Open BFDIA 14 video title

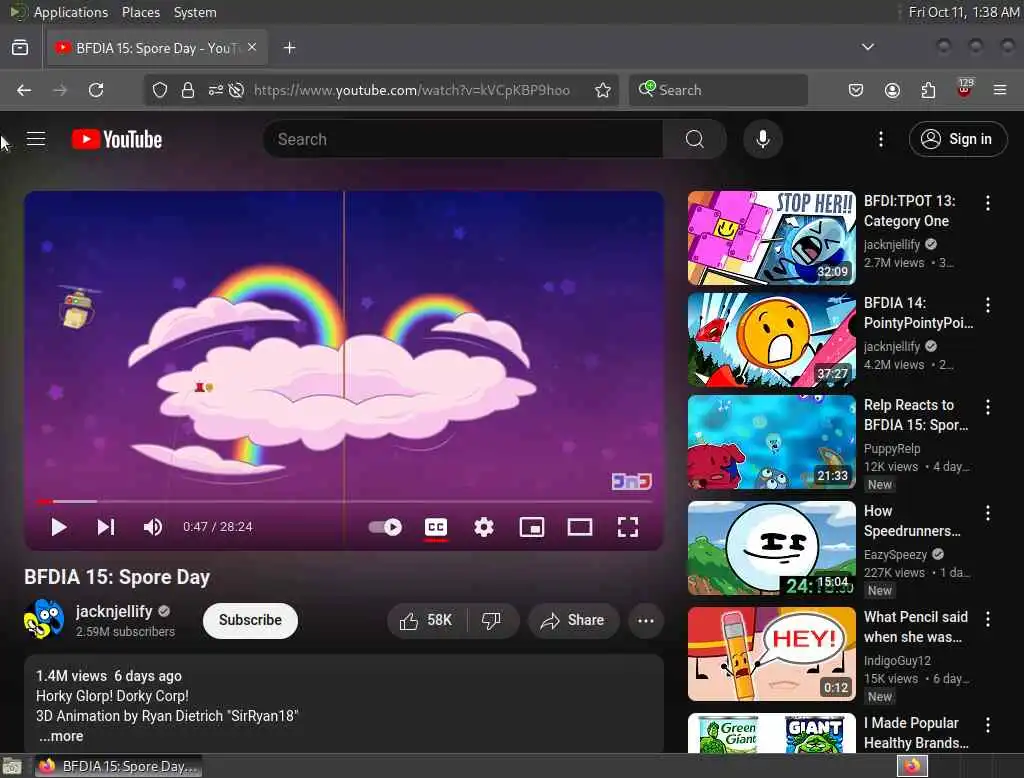[x=918, y=313]
